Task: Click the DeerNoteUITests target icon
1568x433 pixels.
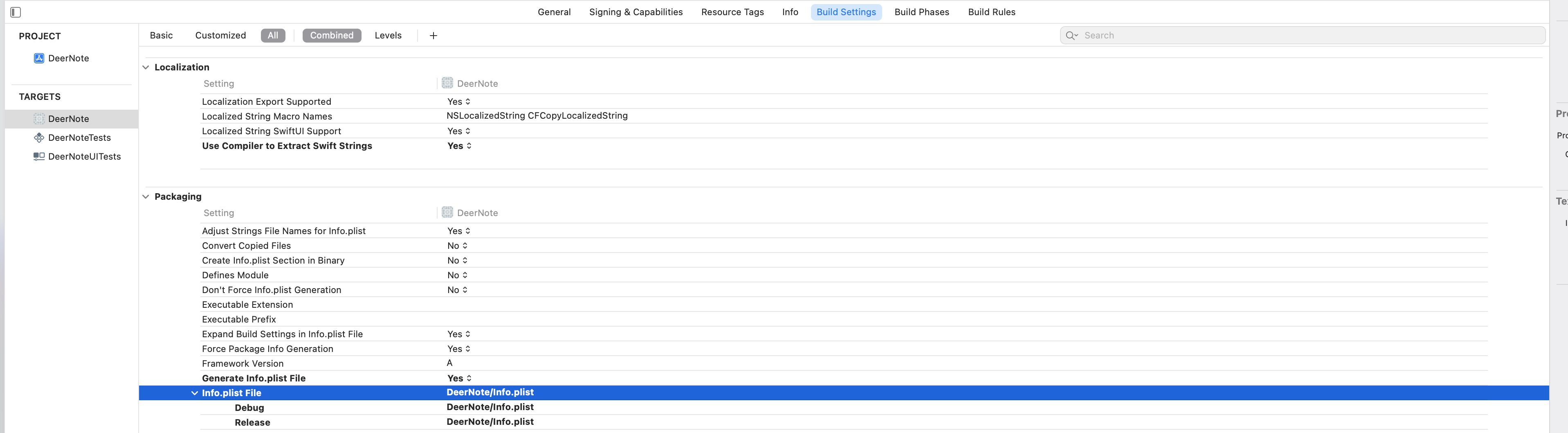Action: coord(39,156)
